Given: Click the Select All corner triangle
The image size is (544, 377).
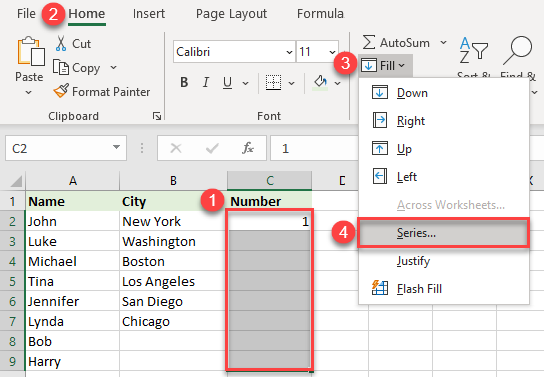Looking at the screenshot, I should click(x=15, y=181).
